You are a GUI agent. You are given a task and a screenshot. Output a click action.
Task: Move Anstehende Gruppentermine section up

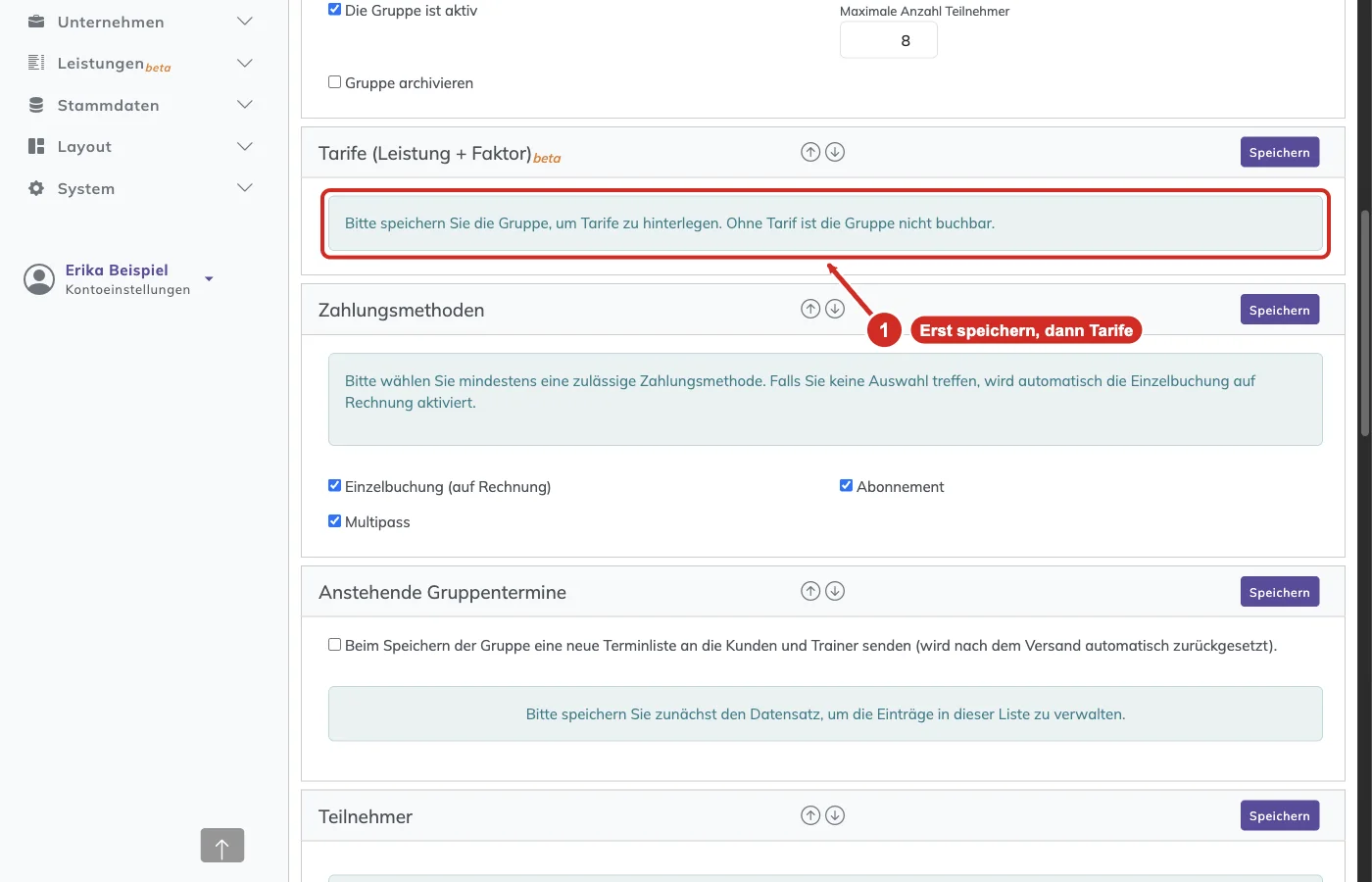pyautogui.click(x=810, y=591)
